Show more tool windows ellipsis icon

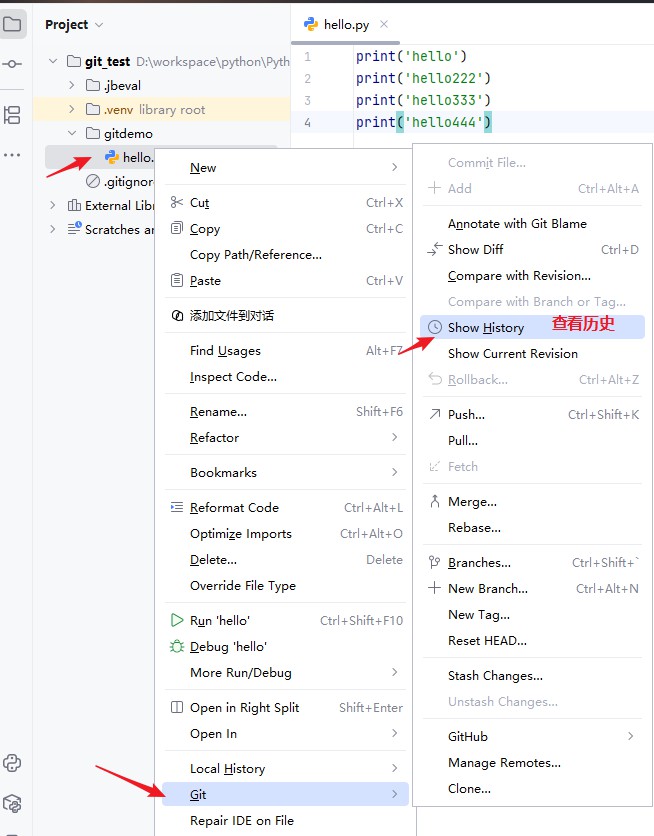(12, 155)
